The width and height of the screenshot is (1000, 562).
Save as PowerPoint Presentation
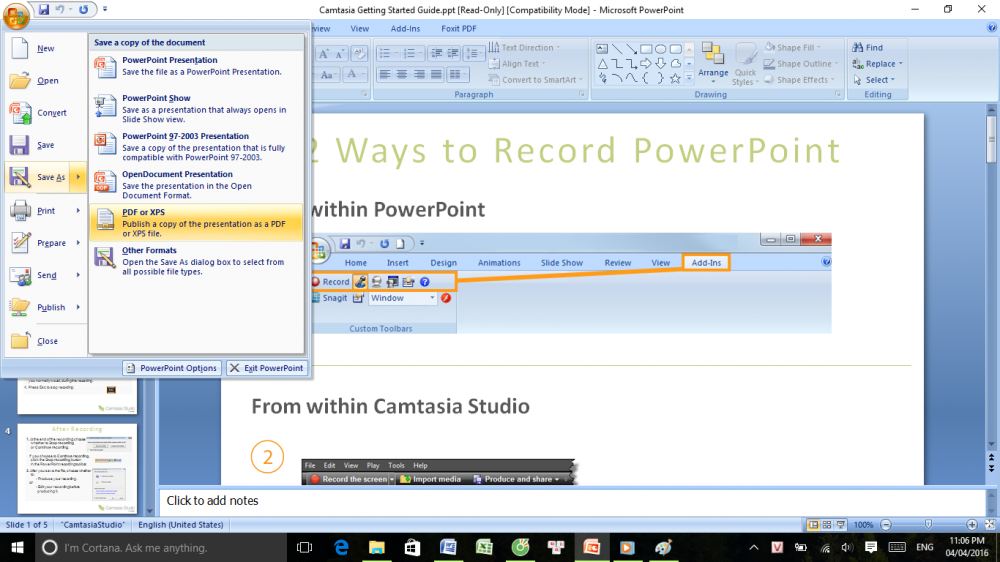click(x=196, y=66)
